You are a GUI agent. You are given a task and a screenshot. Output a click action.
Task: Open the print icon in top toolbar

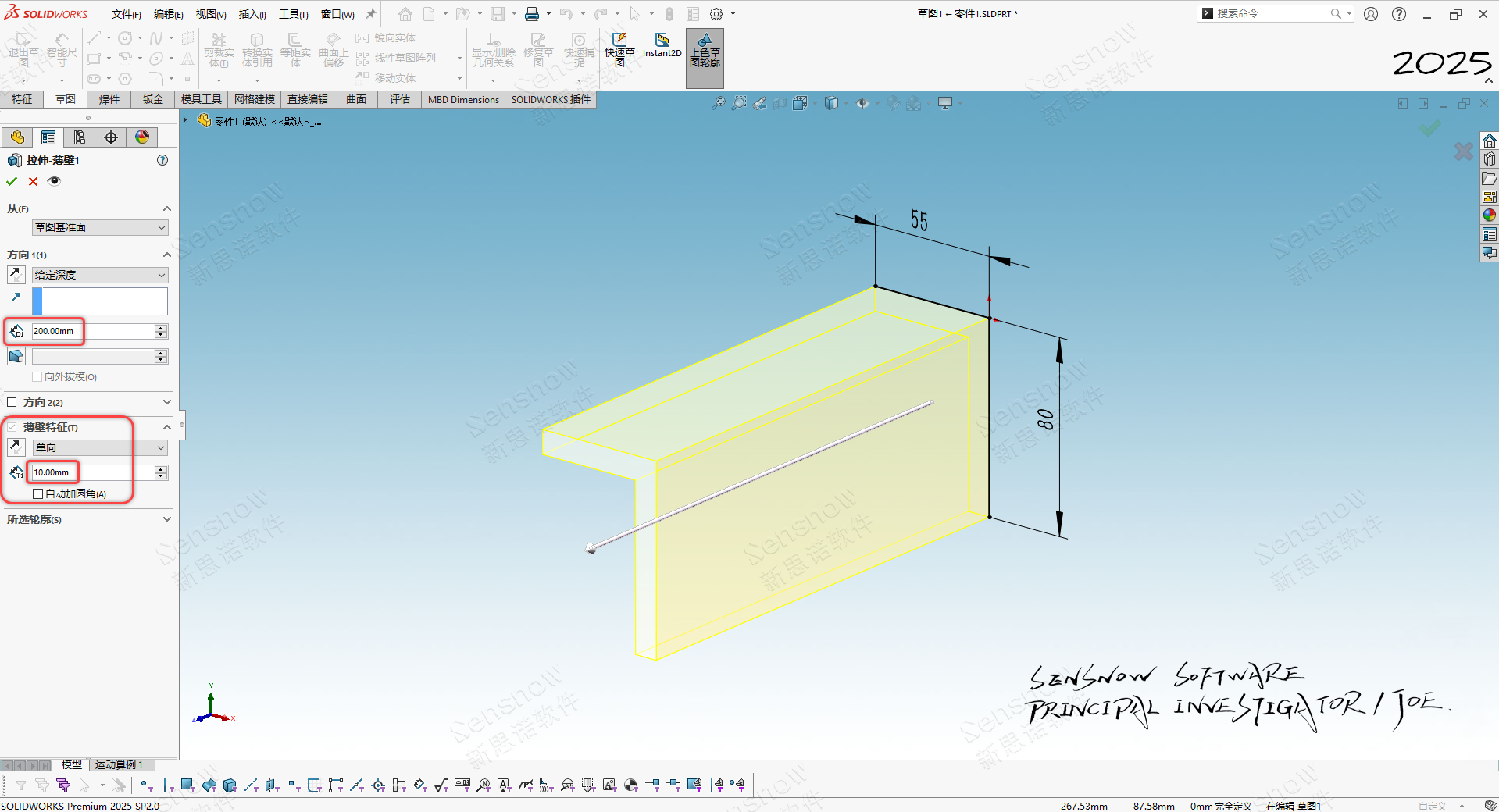pos(532,14)
